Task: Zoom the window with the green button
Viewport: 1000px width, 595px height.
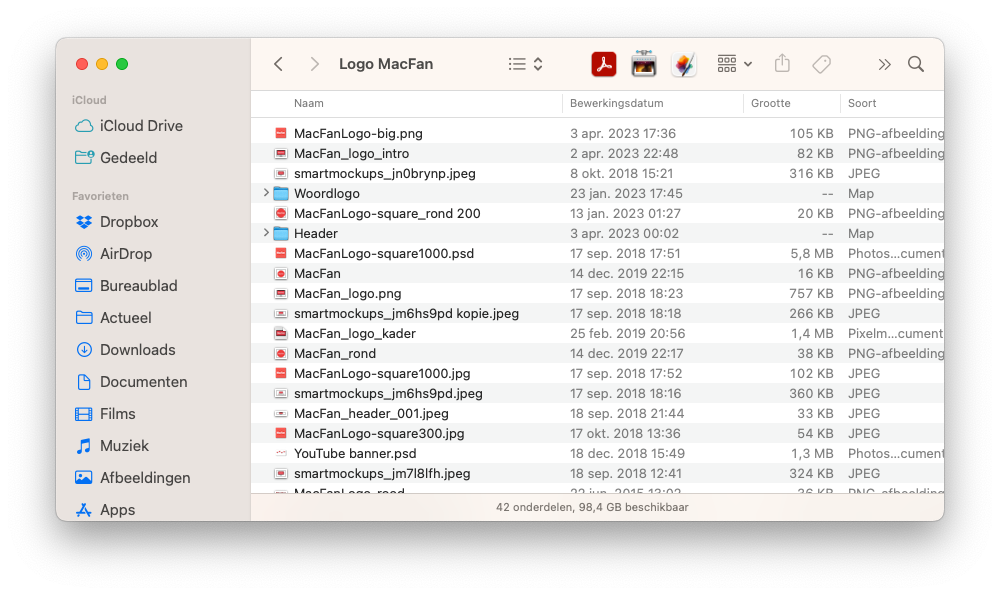Action: pyautogui.click(x=122, y=64)
